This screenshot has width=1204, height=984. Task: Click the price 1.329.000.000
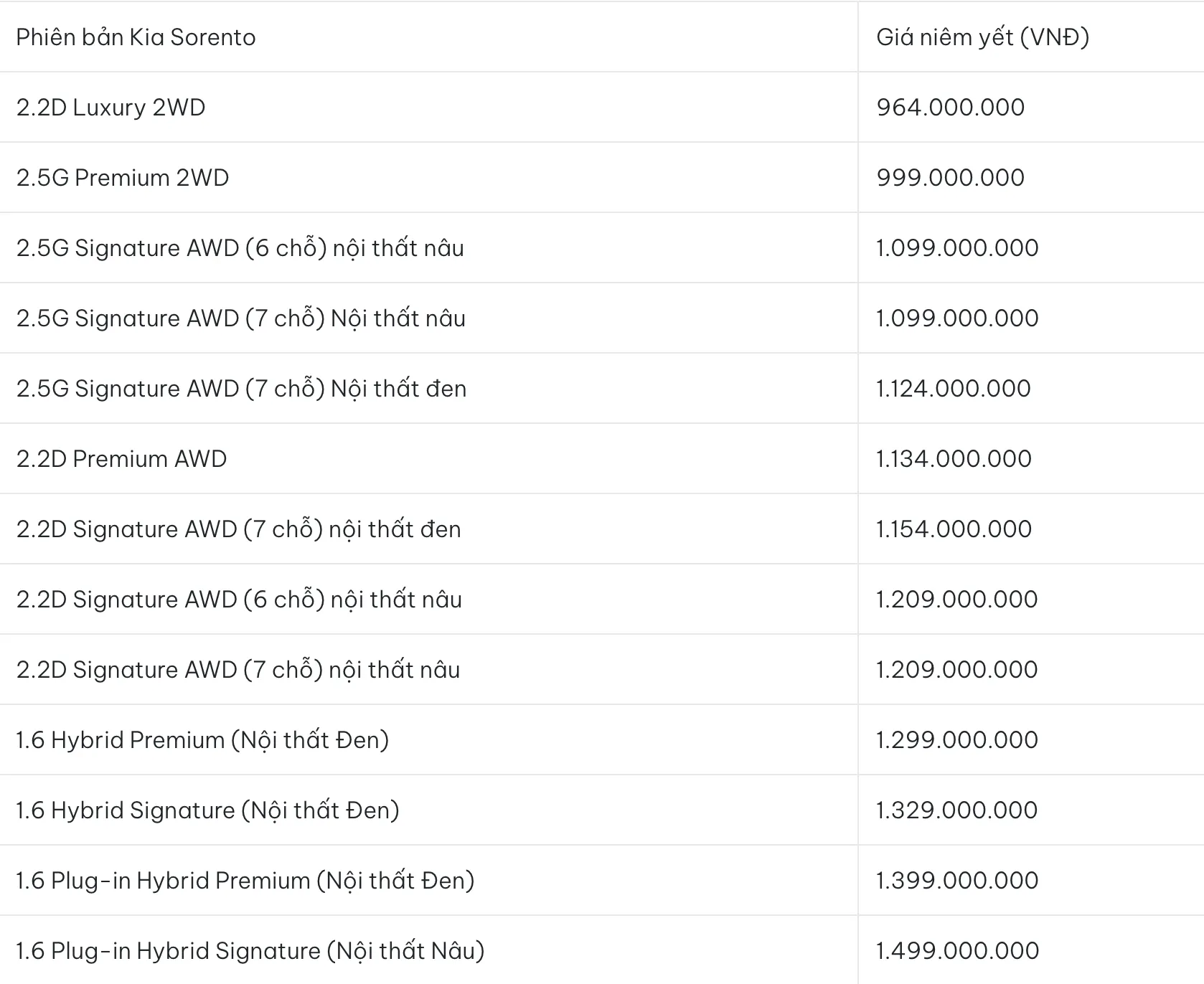[x=956, y=810]
